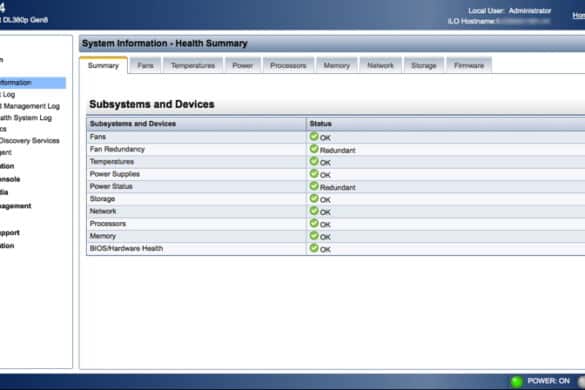Open the Memory tab

pos(337,65)
